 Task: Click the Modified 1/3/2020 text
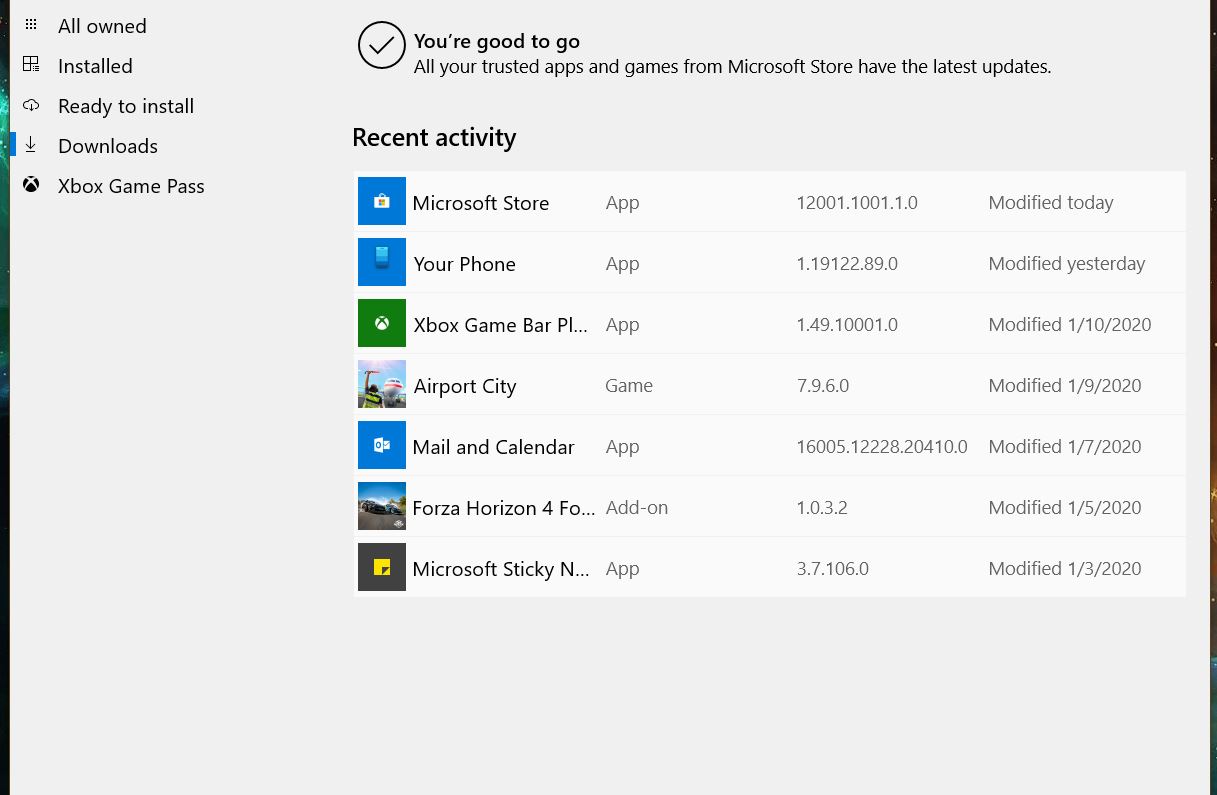[x=1065, y=569]
